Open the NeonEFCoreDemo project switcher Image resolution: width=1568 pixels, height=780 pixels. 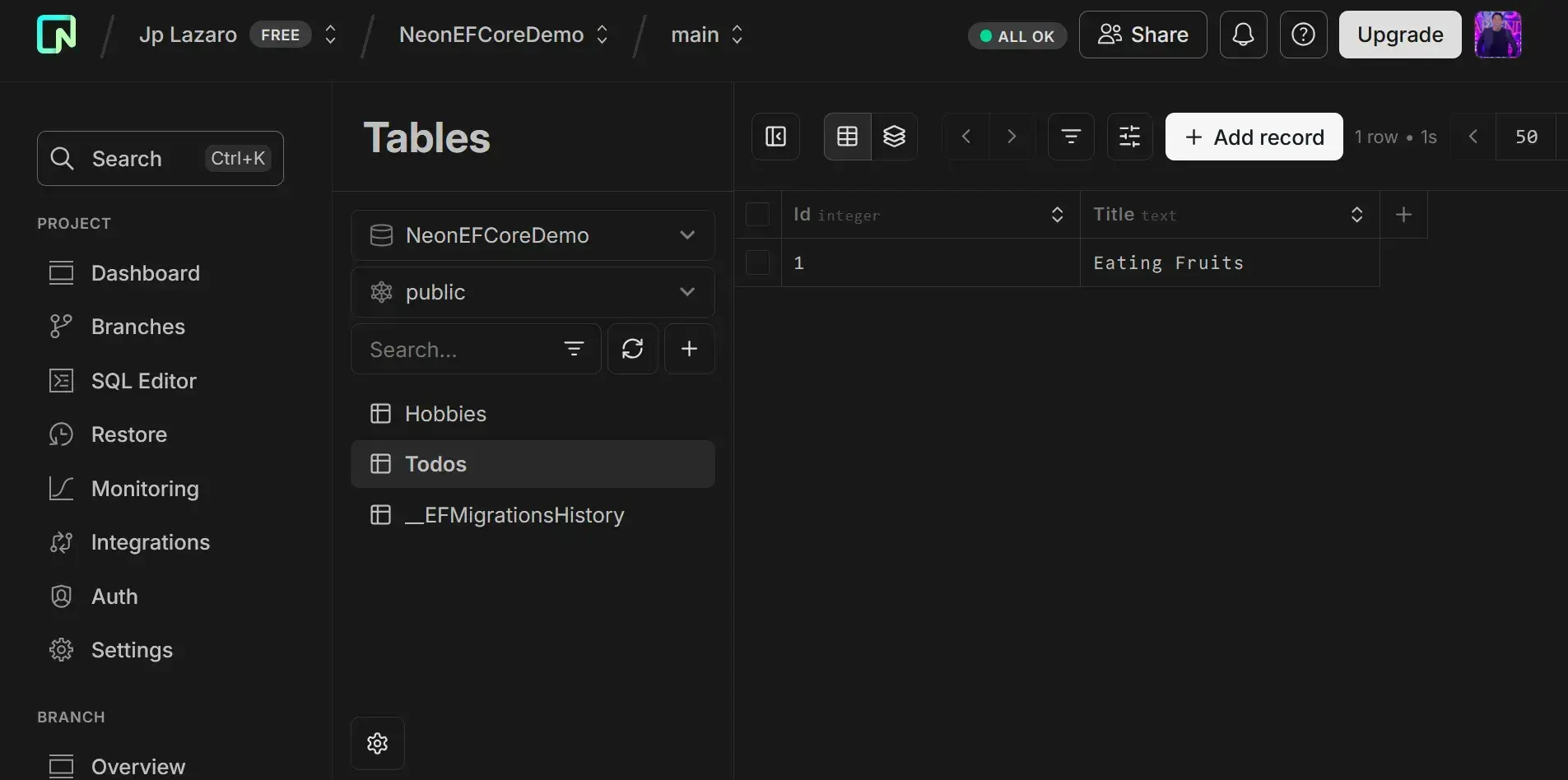coord(602,35)
